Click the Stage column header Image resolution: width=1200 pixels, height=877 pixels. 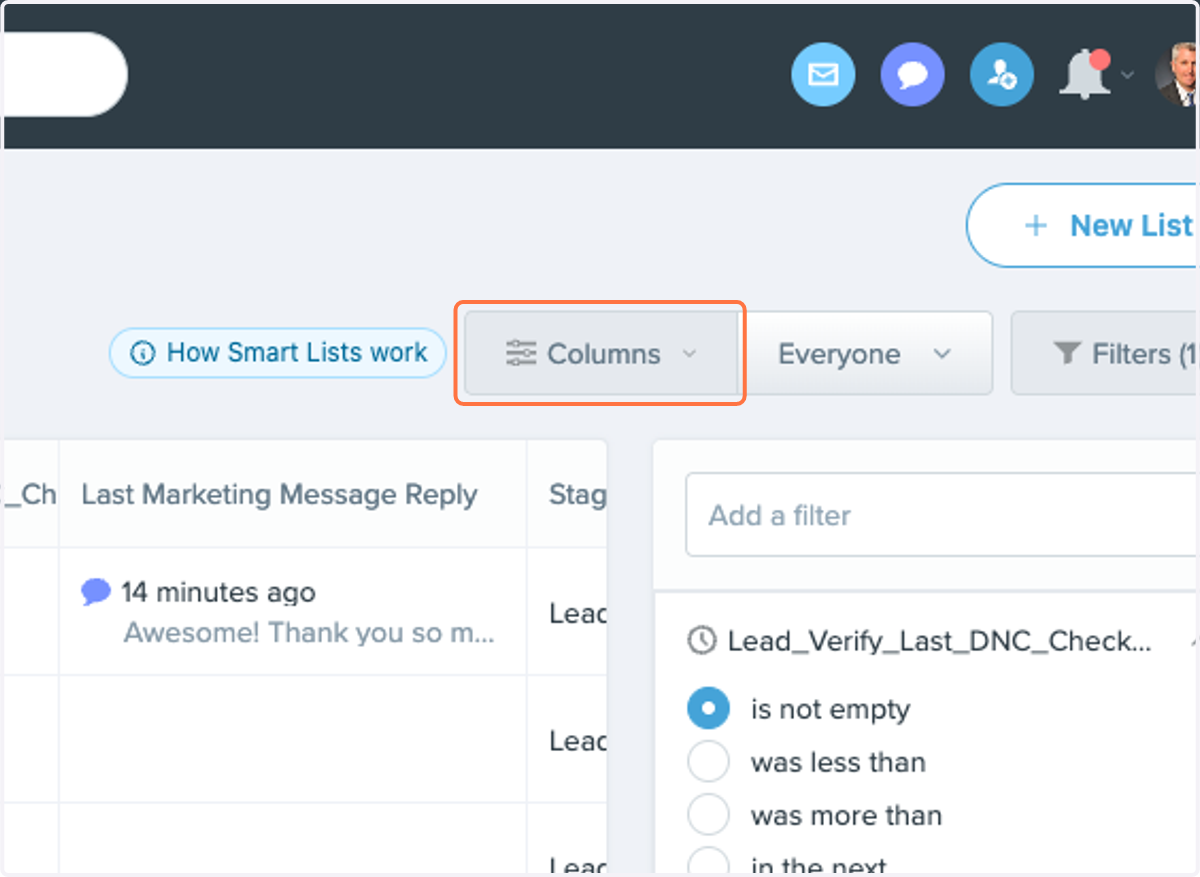point(577,494)
